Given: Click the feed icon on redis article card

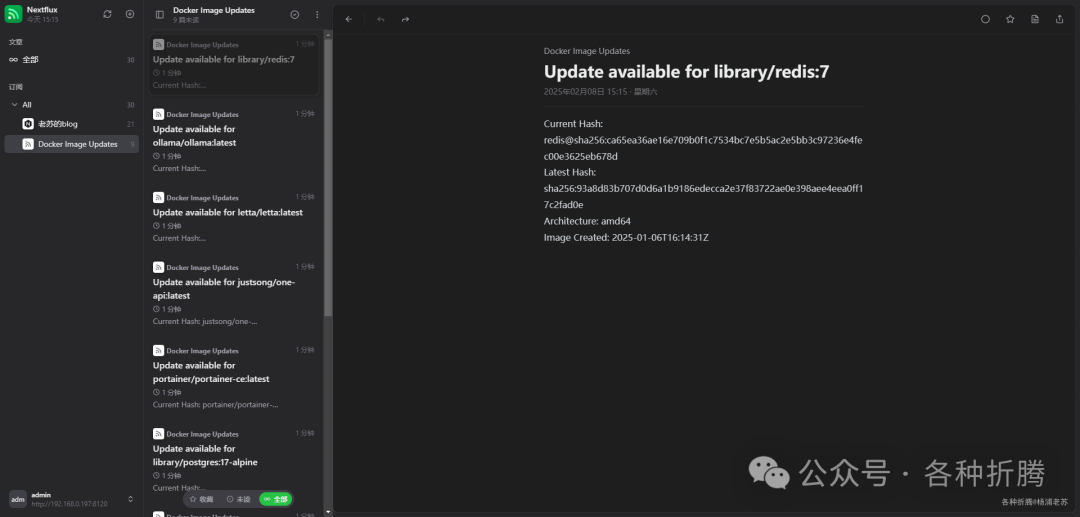Looking at the screenshot, I should (x=158, y=45).
